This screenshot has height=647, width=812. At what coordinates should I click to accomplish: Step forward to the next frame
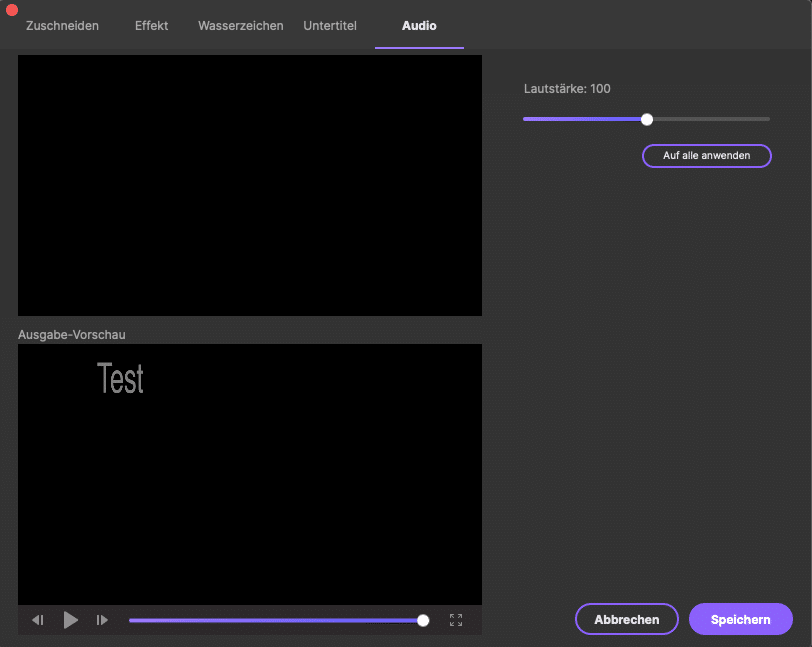point(102,620)
